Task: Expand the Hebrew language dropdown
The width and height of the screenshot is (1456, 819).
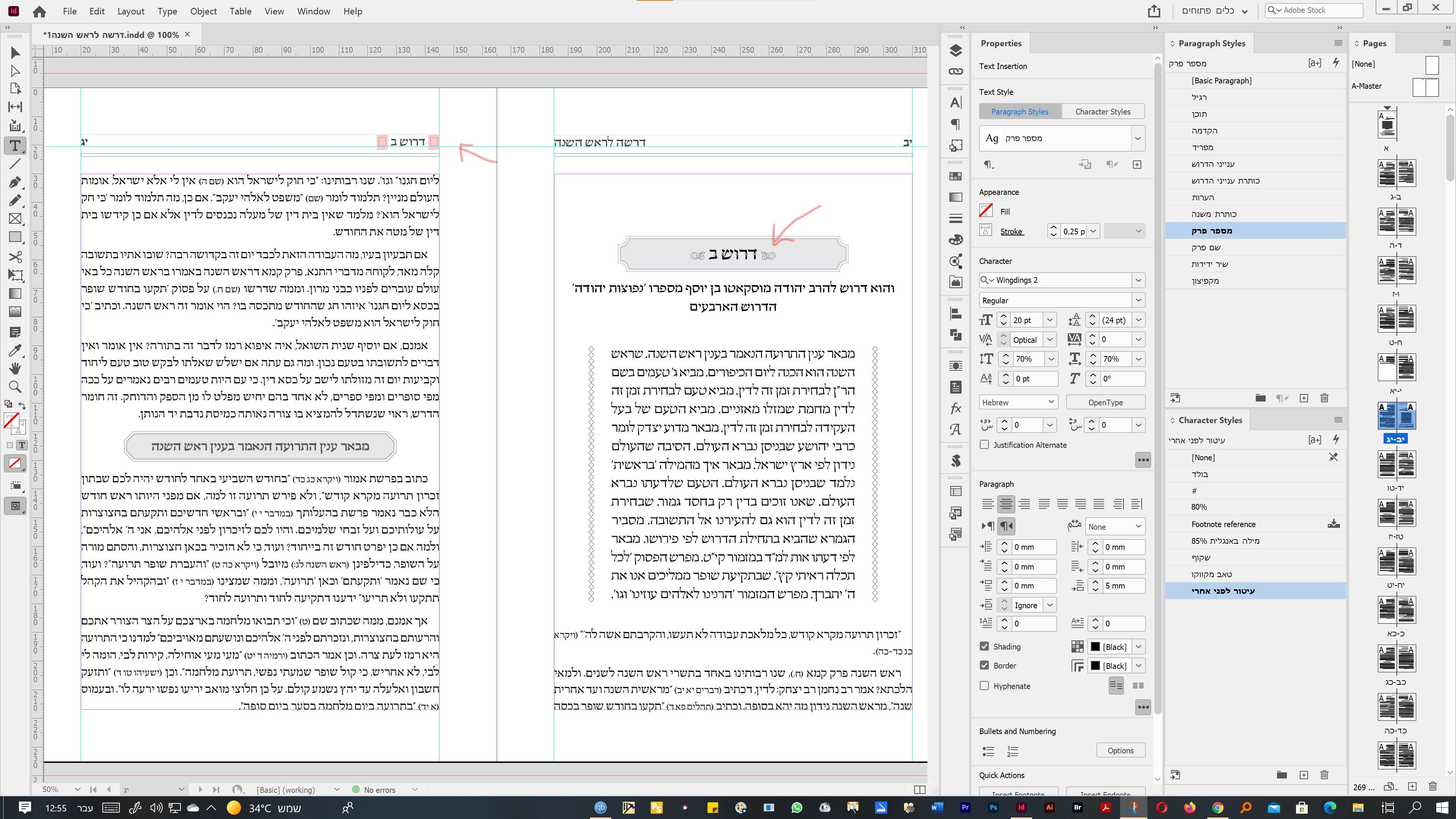Action: coord(1051,402)
